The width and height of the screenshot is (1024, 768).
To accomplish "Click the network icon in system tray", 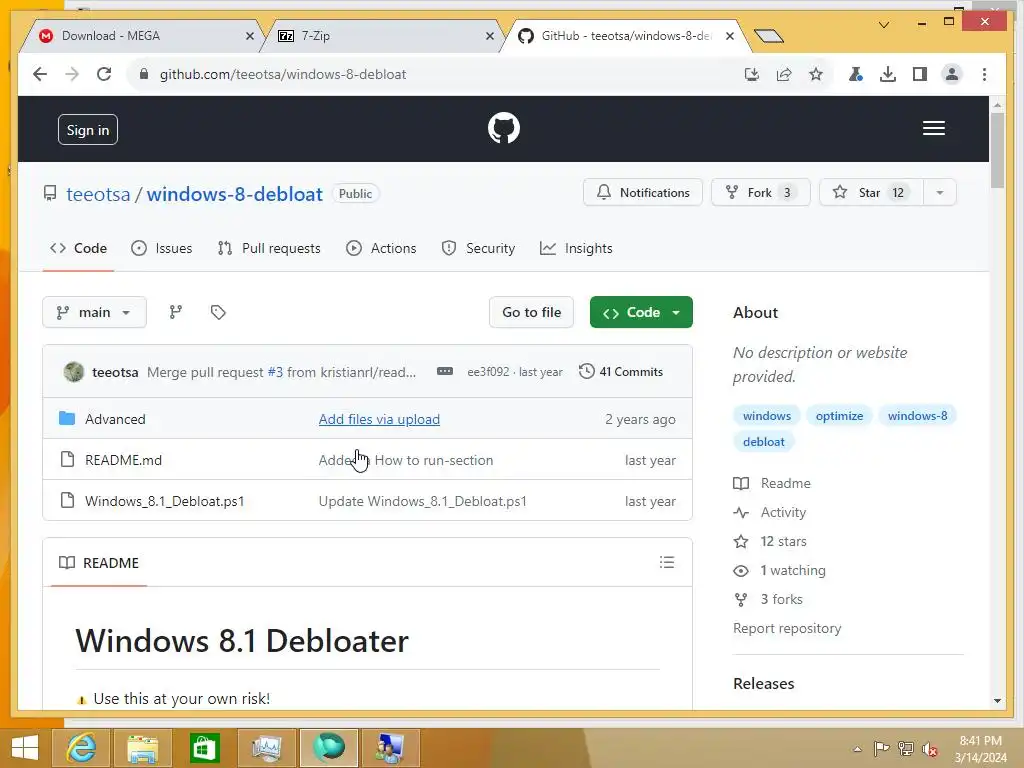I will tap(906, 749).
